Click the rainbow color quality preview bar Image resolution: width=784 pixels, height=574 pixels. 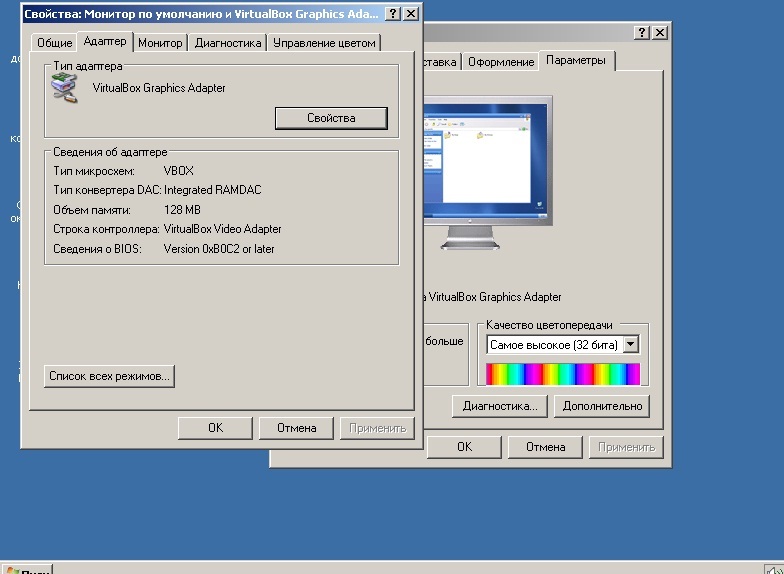[562, 374]
